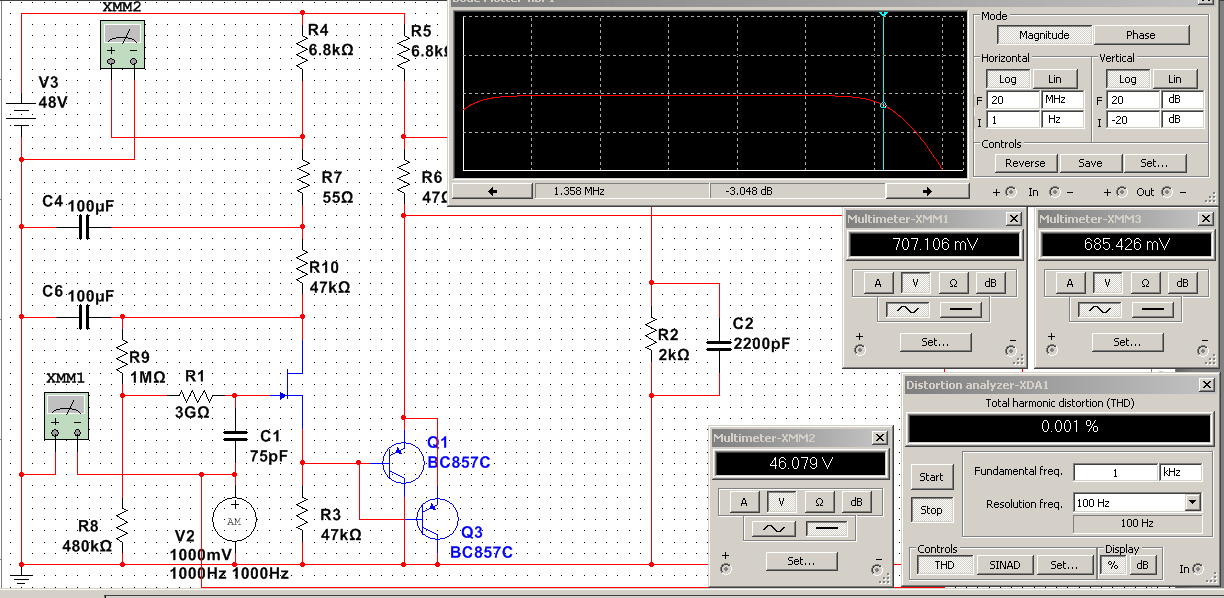Open Set... in Multimeter-XMM3

pos(1127,342)
